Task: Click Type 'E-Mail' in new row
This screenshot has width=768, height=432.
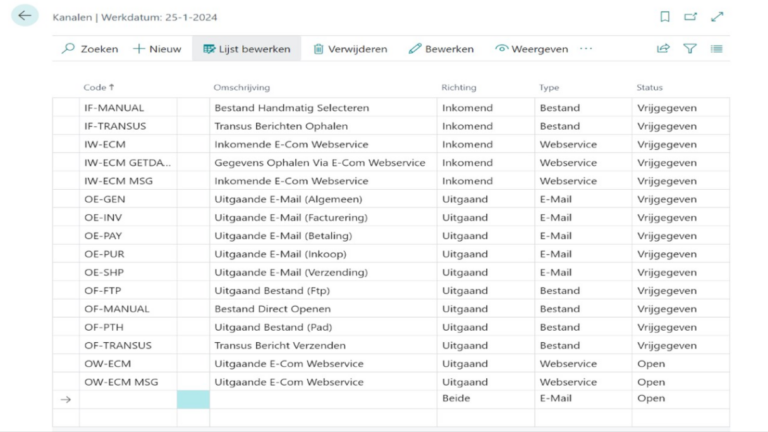Action: pyautogui.click(x=555, y=398)
